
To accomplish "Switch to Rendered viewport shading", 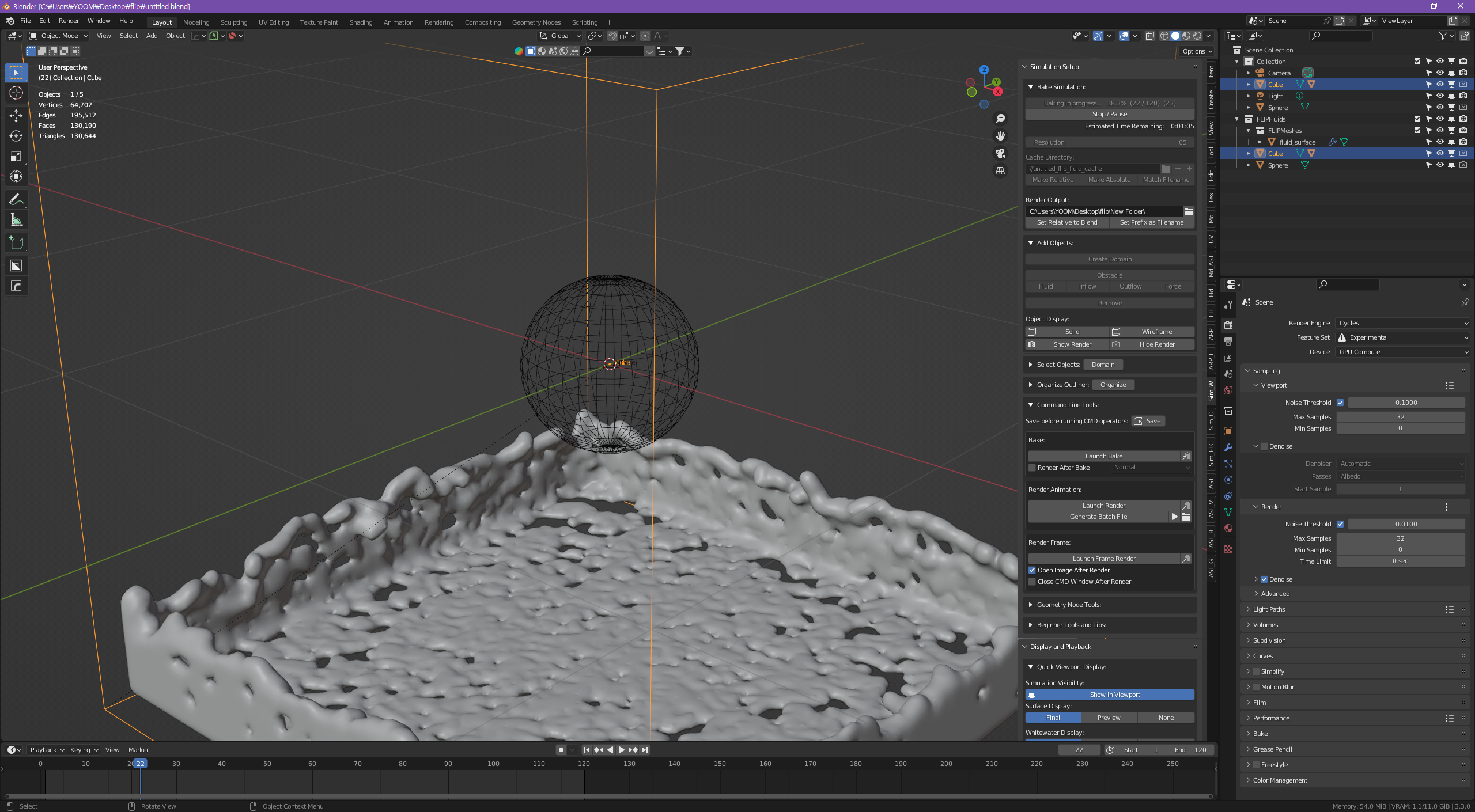I will pos(1197,36).
